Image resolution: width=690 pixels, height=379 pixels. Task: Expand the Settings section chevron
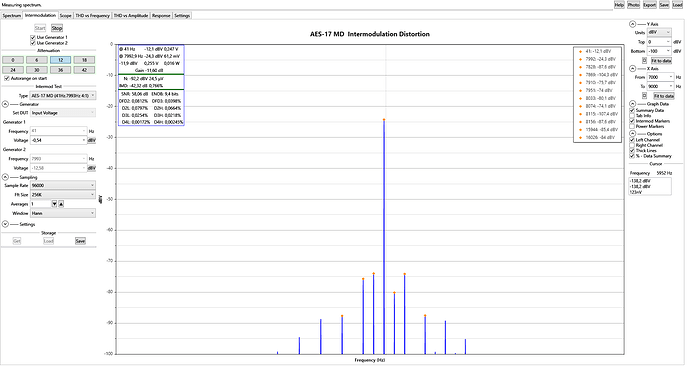5,224
